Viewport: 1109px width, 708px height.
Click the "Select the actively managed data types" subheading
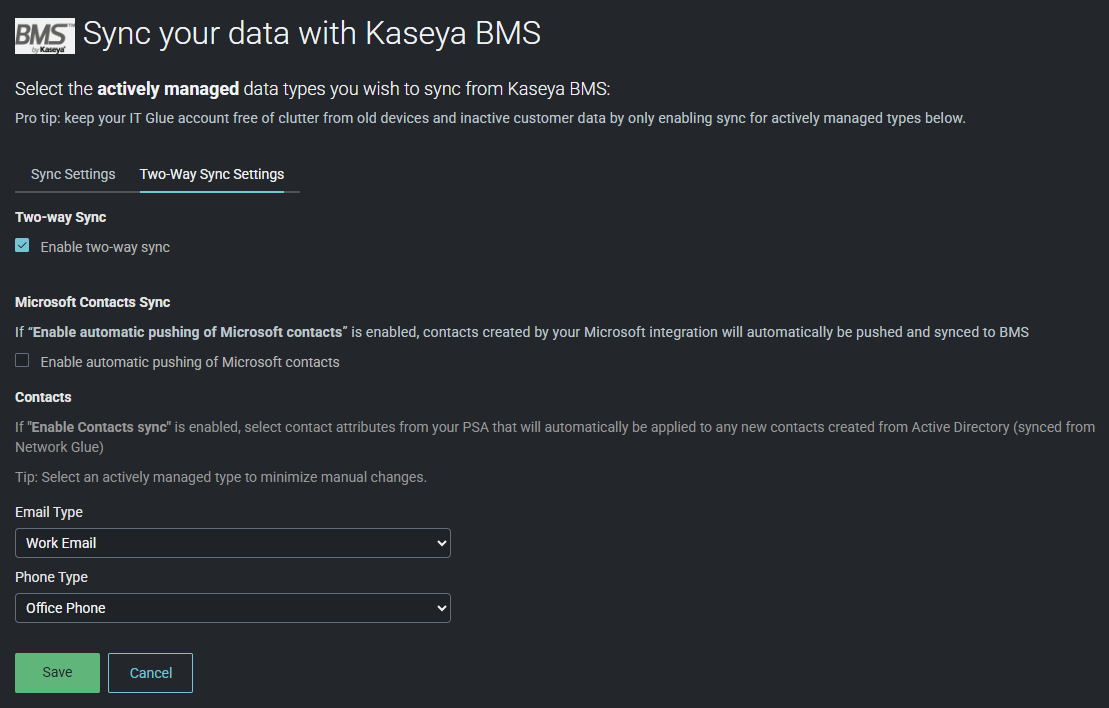[313, 89]
